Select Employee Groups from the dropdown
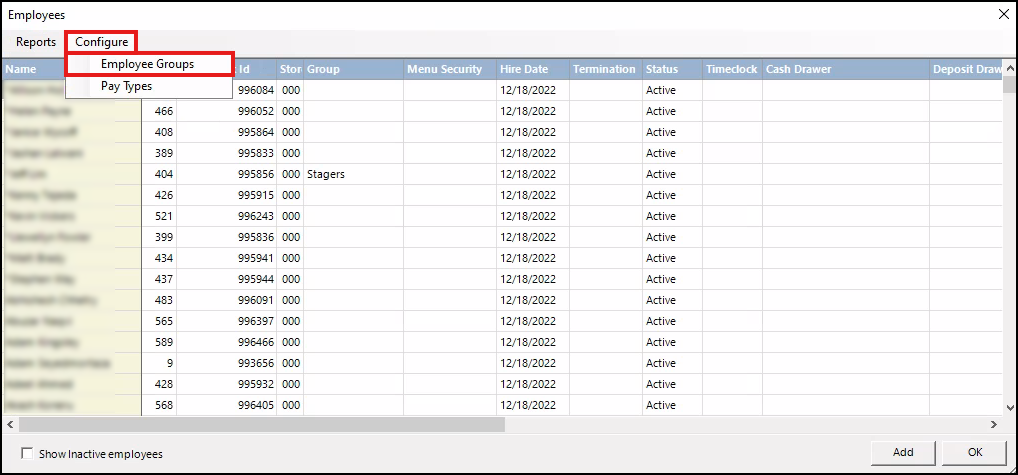This screenshot has height=475, width=1018. (148, 64)
